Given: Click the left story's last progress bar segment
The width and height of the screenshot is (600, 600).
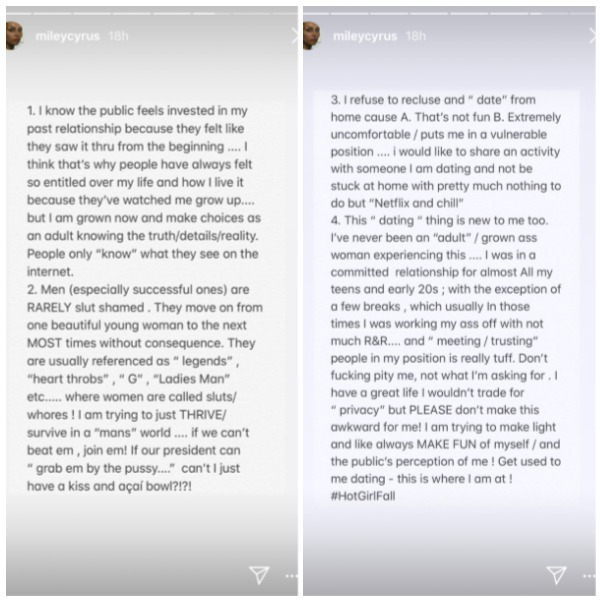Looking at the screenshot, I should 284,13.
